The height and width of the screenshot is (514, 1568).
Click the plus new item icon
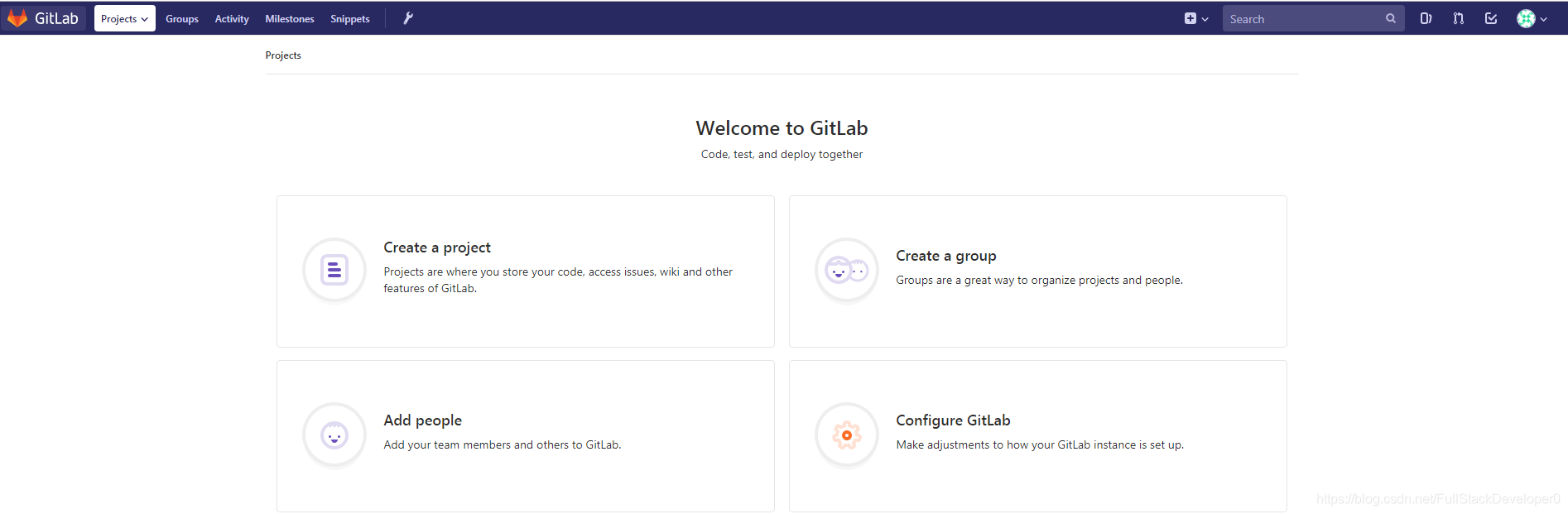pyautogui.click(x=1190, y=18)
